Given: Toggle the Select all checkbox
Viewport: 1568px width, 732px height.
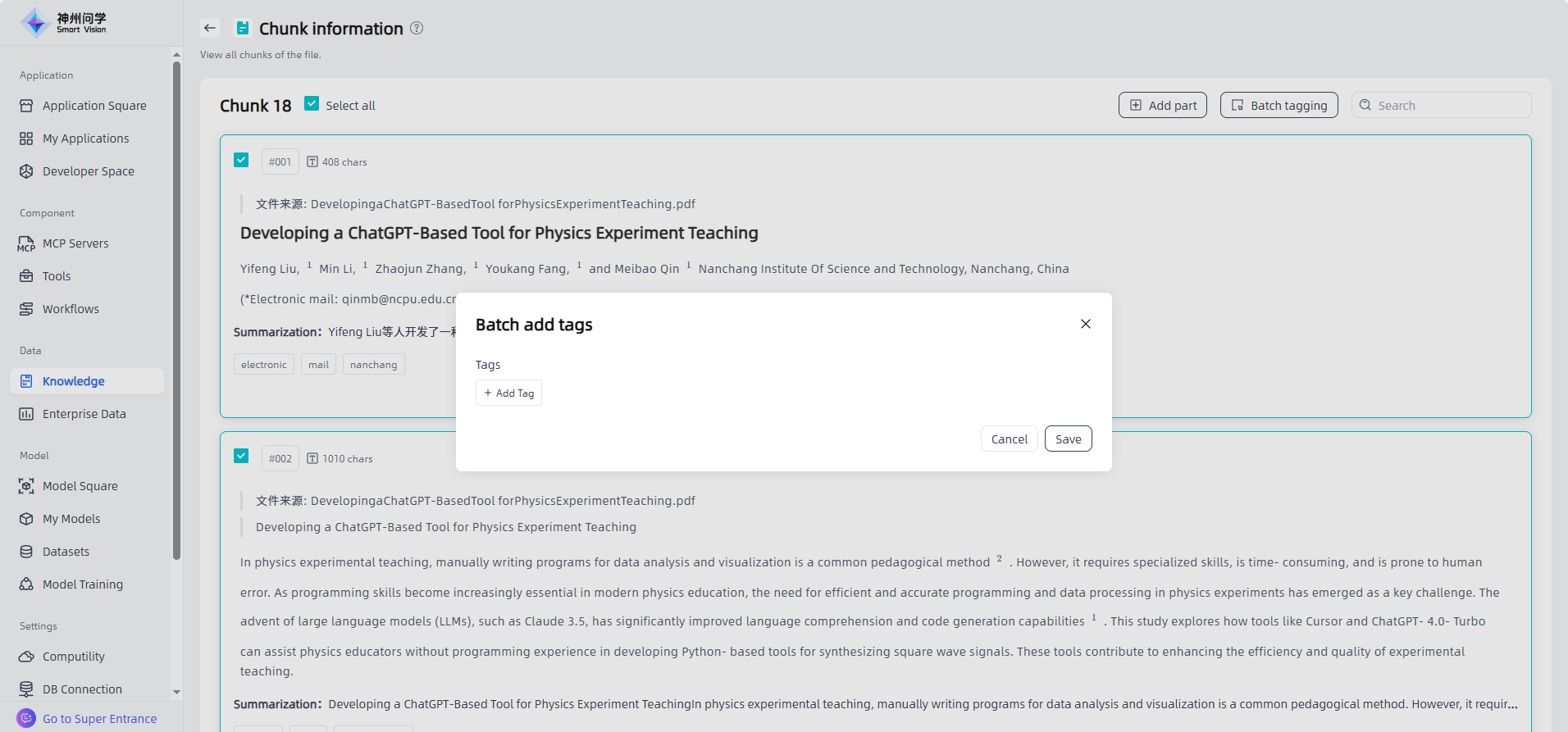Looking at the screenshot, I should [312, 103].
